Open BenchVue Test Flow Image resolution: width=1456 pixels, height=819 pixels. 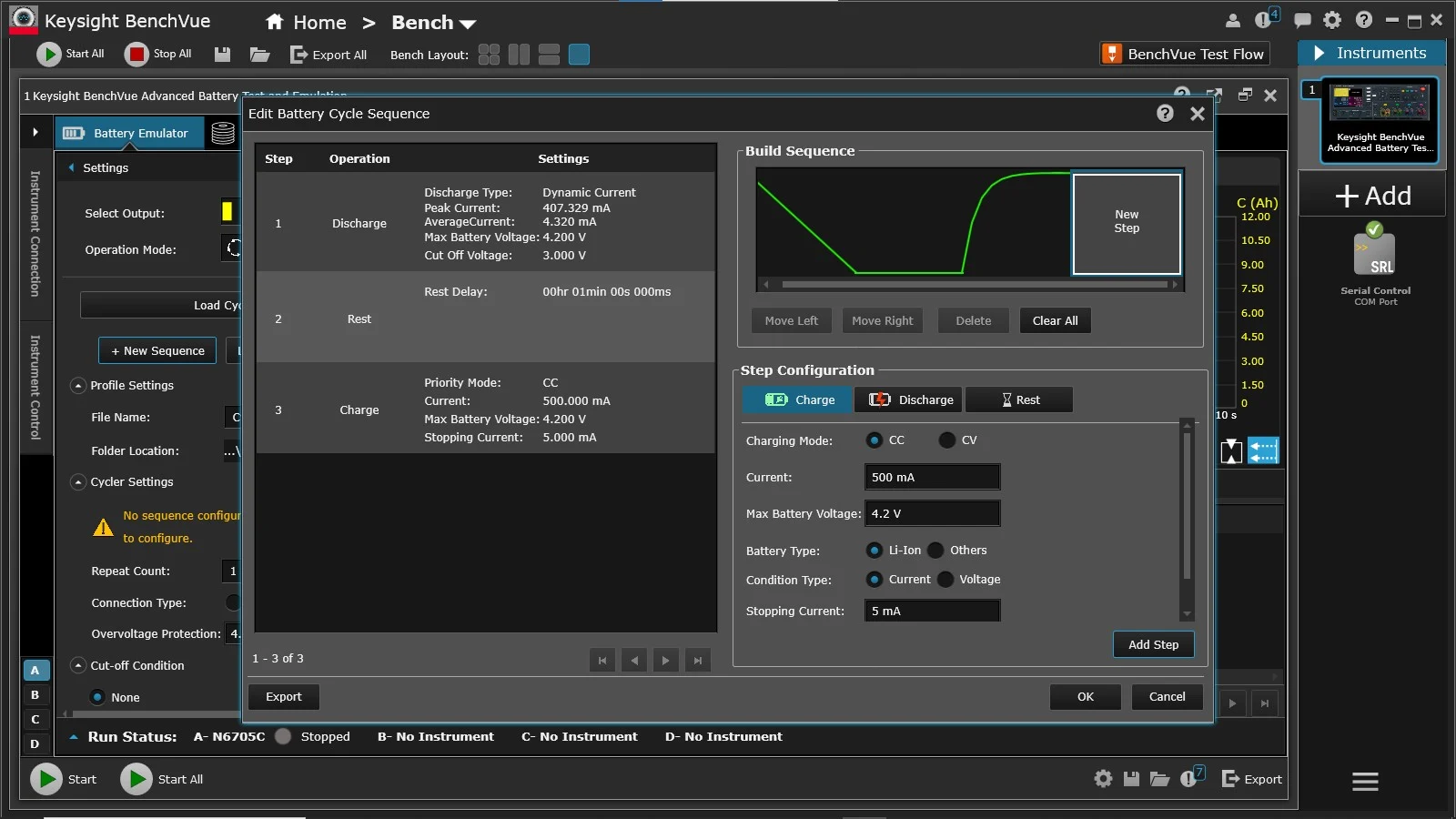click(1185, 54)
